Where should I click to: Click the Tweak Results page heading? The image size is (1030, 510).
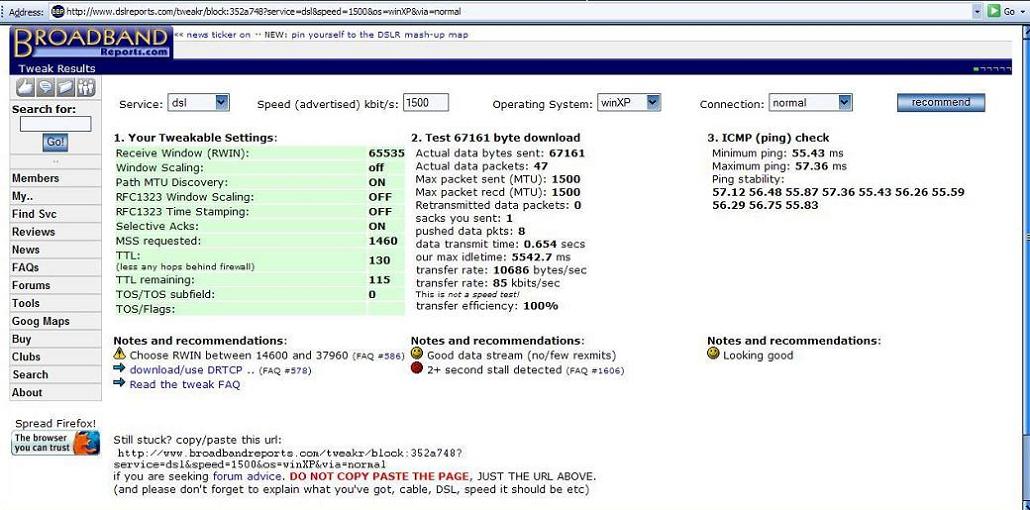coord(56,68)
